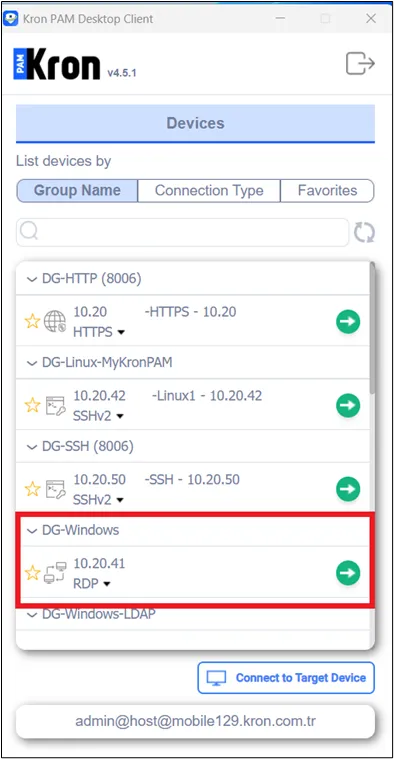Click the globe icon of HTTPS device
Viewport: 394px width, 759px height.
click(55, 321)
